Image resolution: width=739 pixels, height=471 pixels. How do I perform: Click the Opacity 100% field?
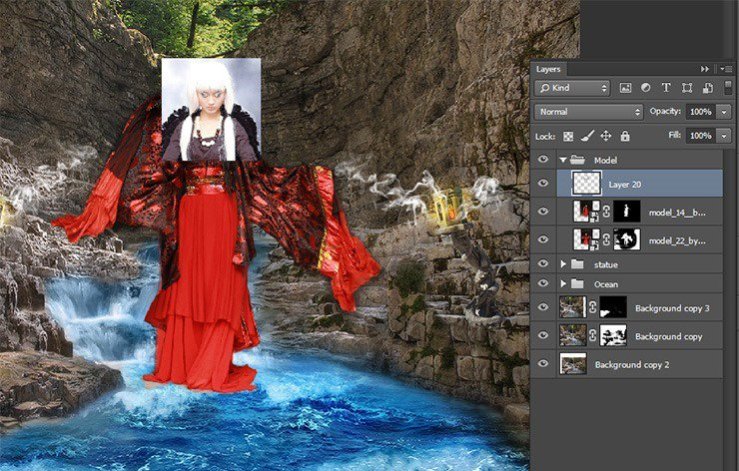pos(701,112)
